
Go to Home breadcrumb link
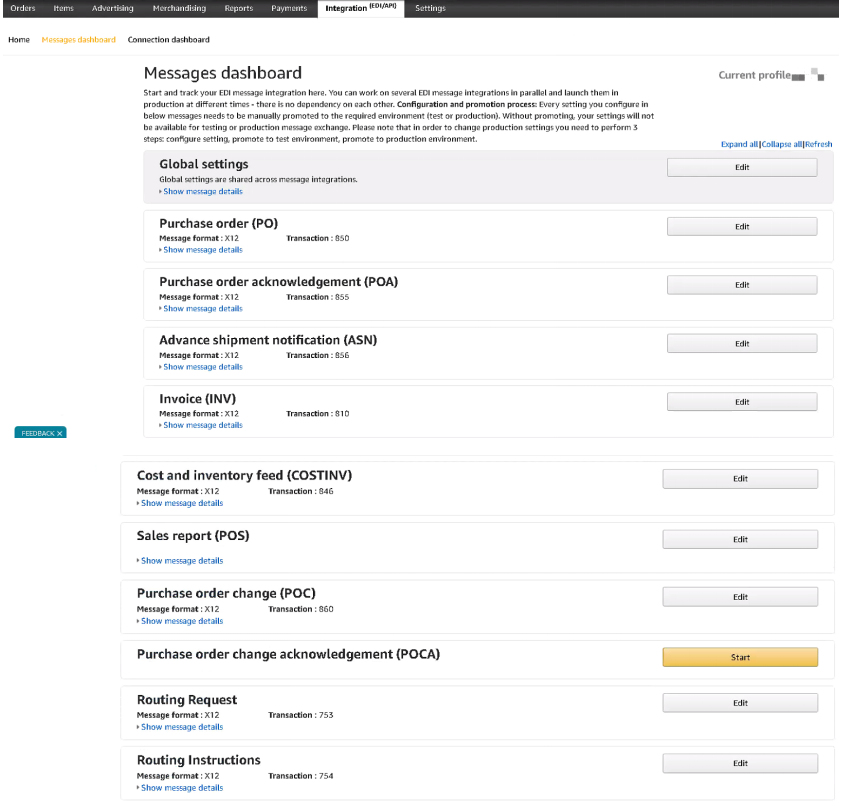click(19, 40)
